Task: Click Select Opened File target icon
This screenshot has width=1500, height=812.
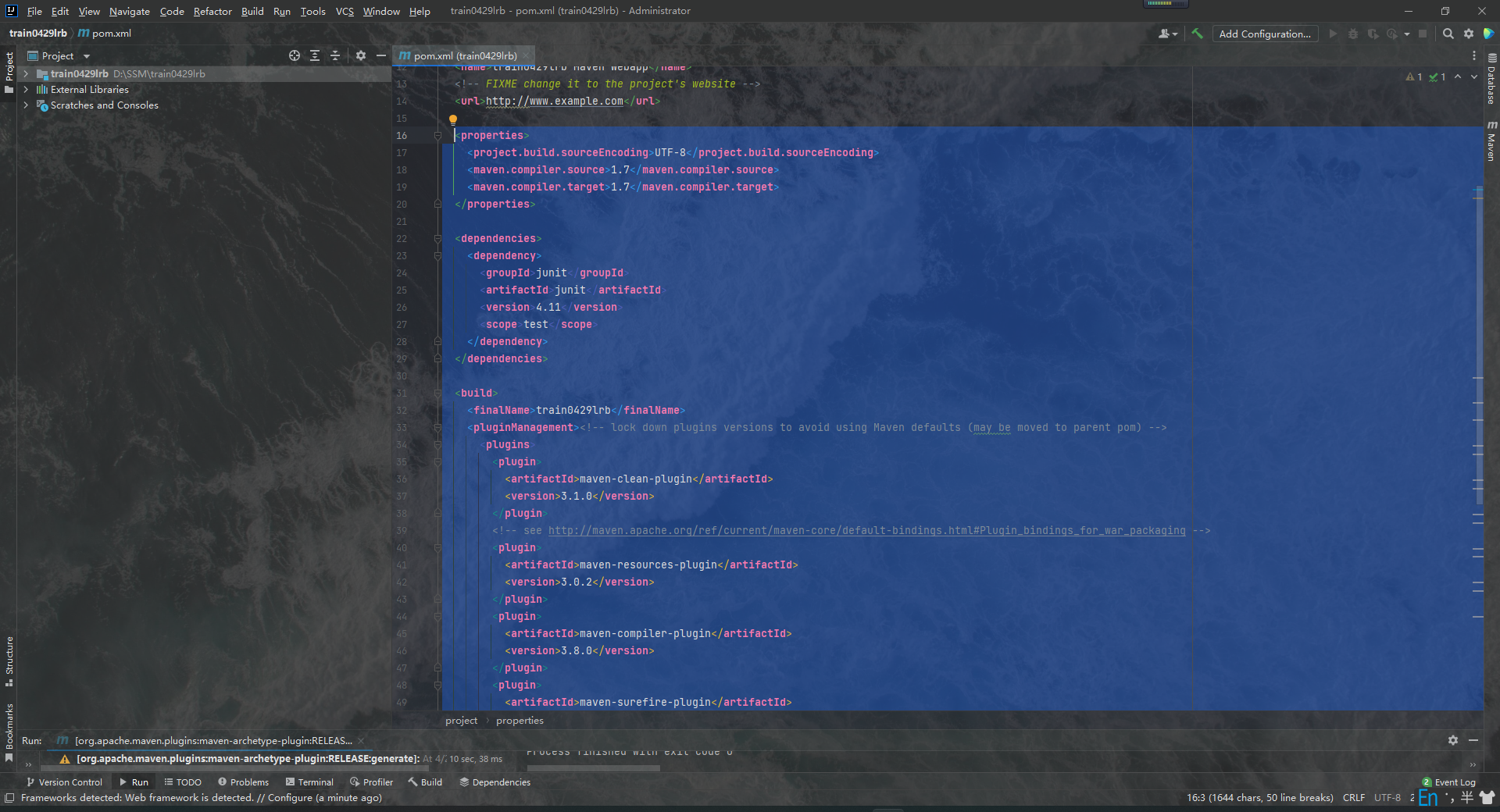Action: click(x=295, y=55)
